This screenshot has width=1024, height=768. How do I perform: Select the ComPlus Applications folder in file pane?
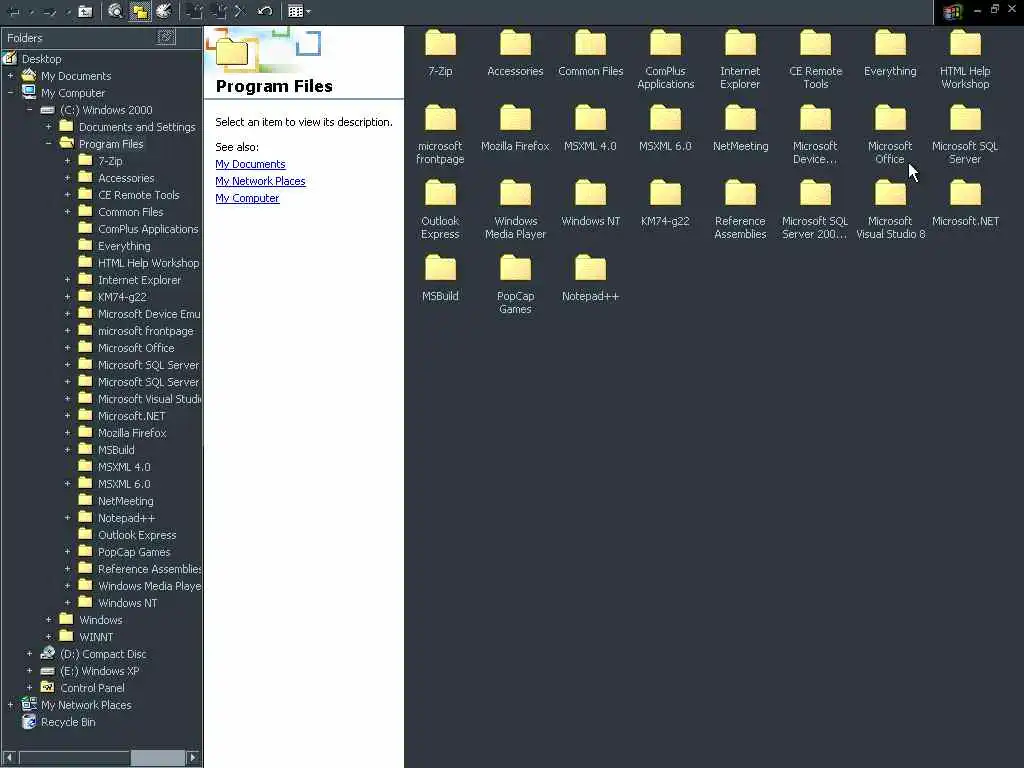coord(665,59)
